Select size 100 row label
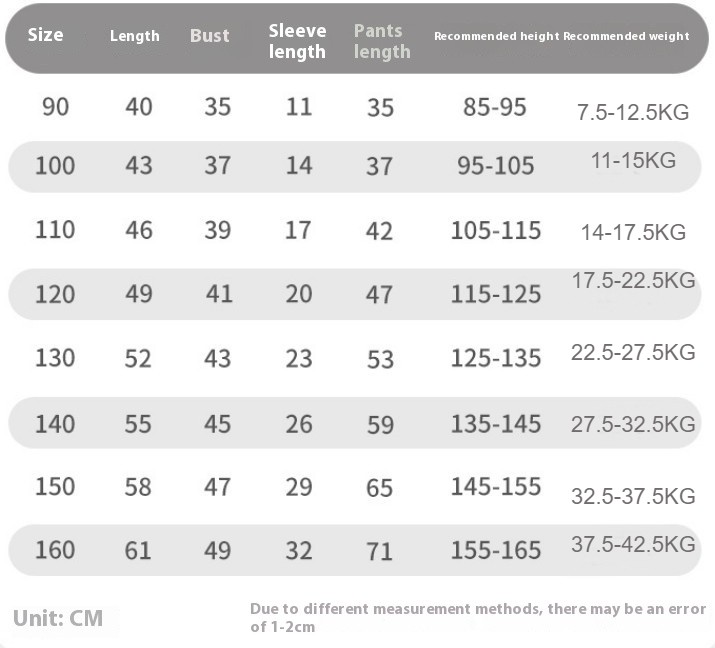The image size is (715, 648). point(55,166)
